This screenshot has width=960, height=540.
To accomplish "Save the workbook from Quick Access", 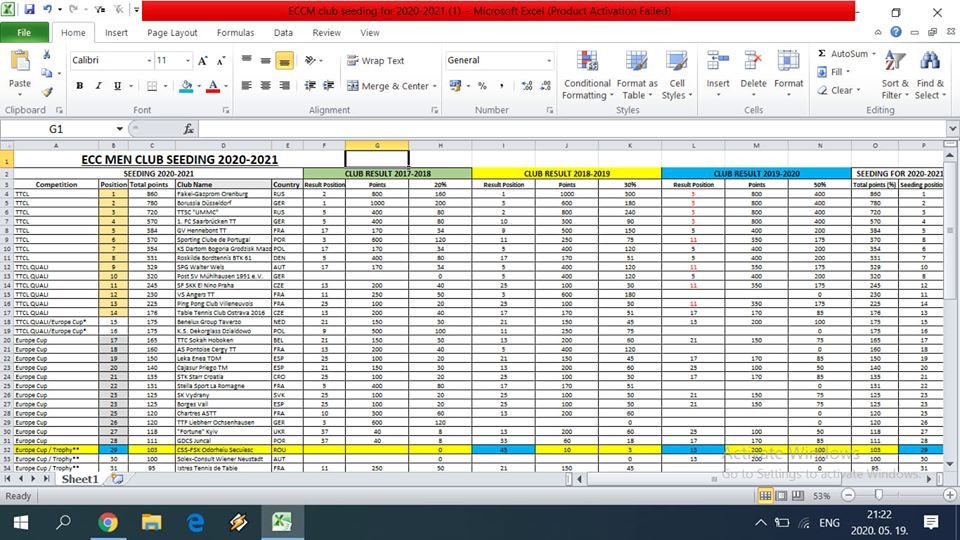I will [x=29, y=10].
